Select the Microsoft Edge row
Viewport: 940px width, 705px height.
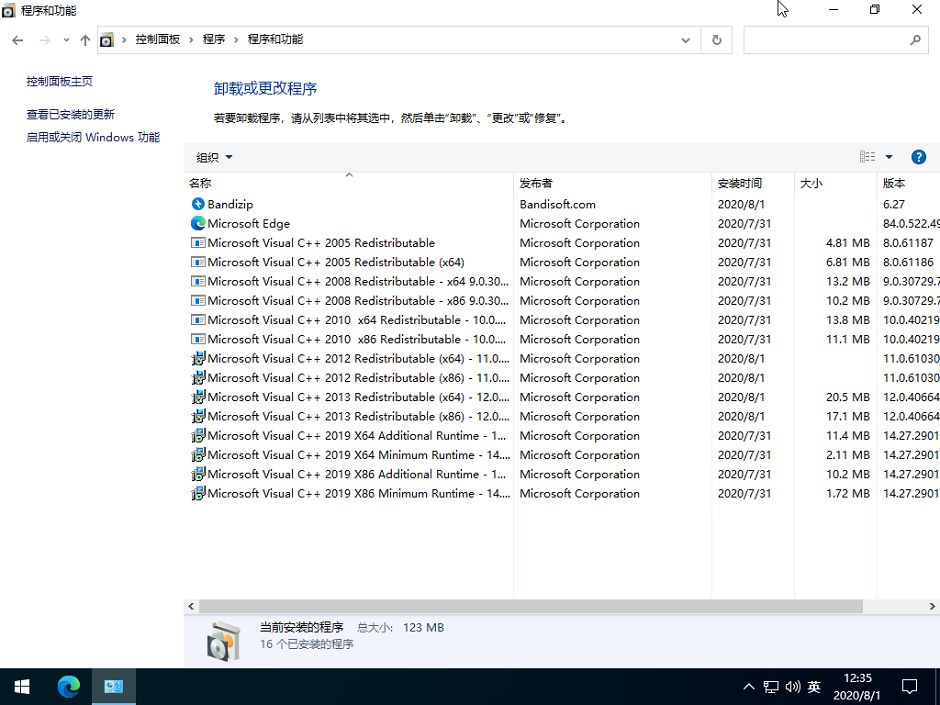(562, 223)
